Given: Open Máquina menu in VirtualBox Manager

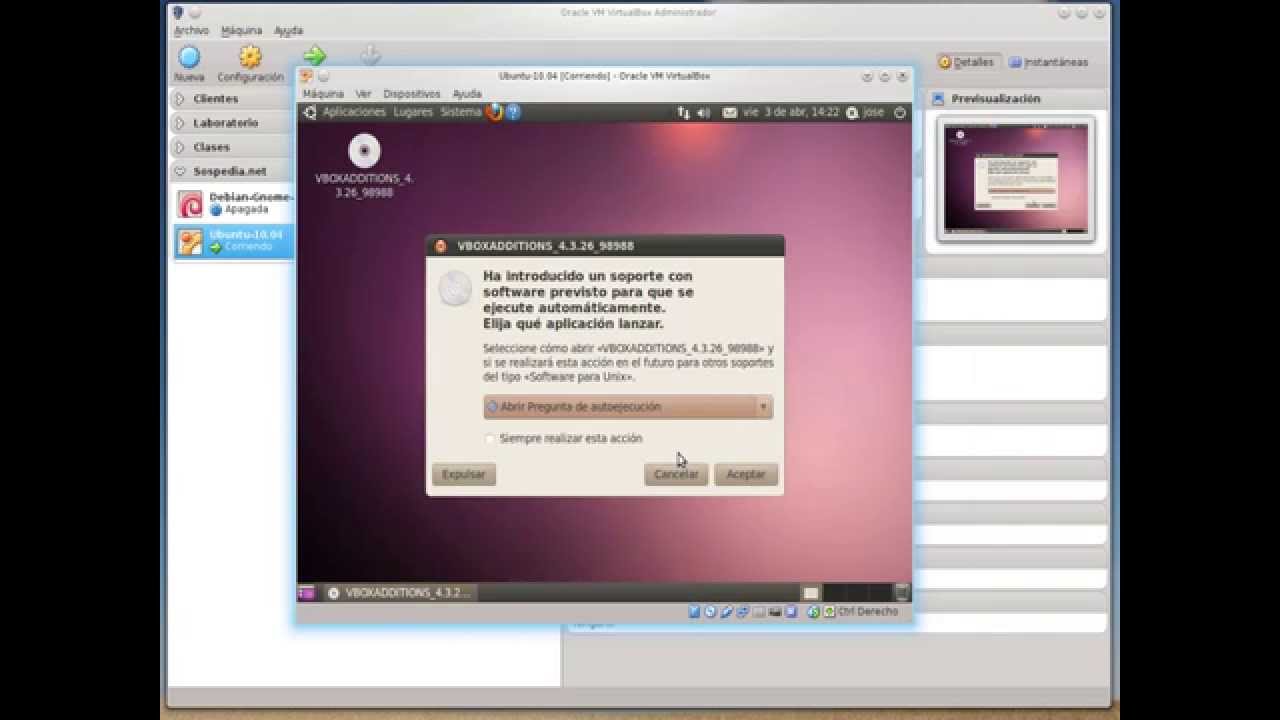Looking at the screenshot, I should 241,31.
